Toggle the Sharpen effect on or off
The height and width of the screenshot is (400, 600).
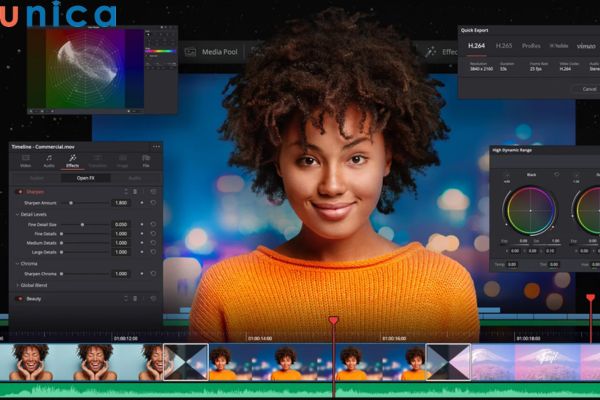pyautogui.click(x=20, y=192)
